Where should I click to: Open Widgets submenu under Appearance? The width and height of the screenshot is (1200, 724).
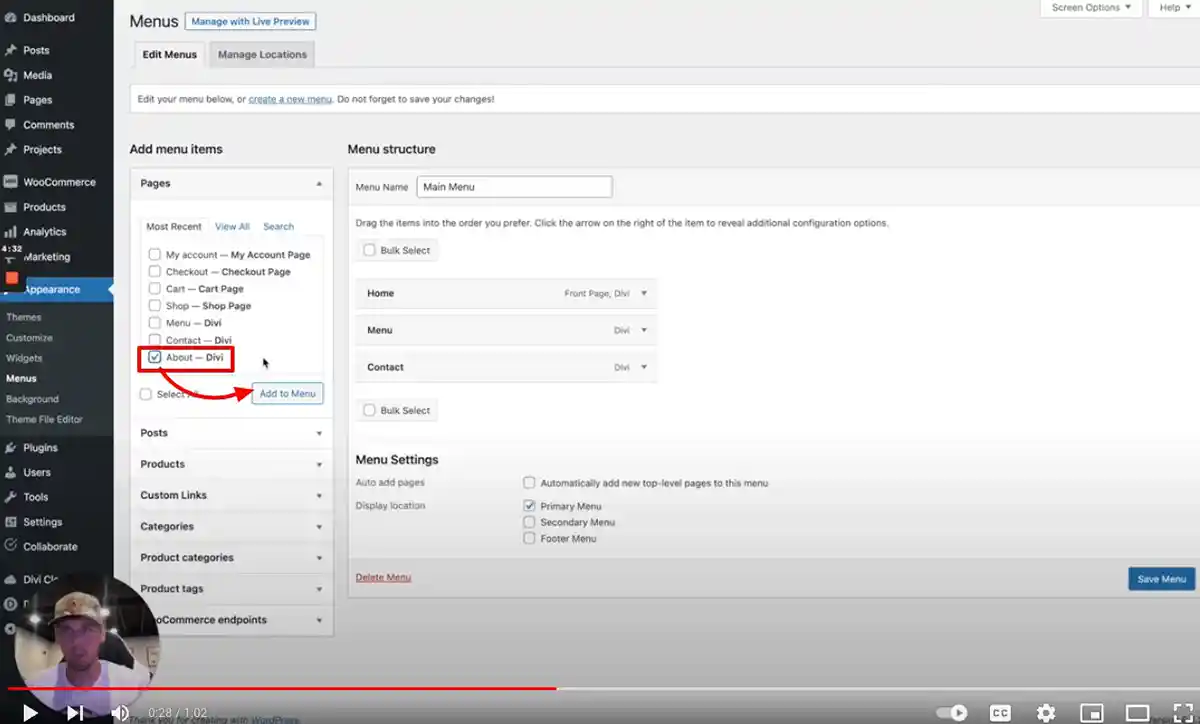coord(24,358)
